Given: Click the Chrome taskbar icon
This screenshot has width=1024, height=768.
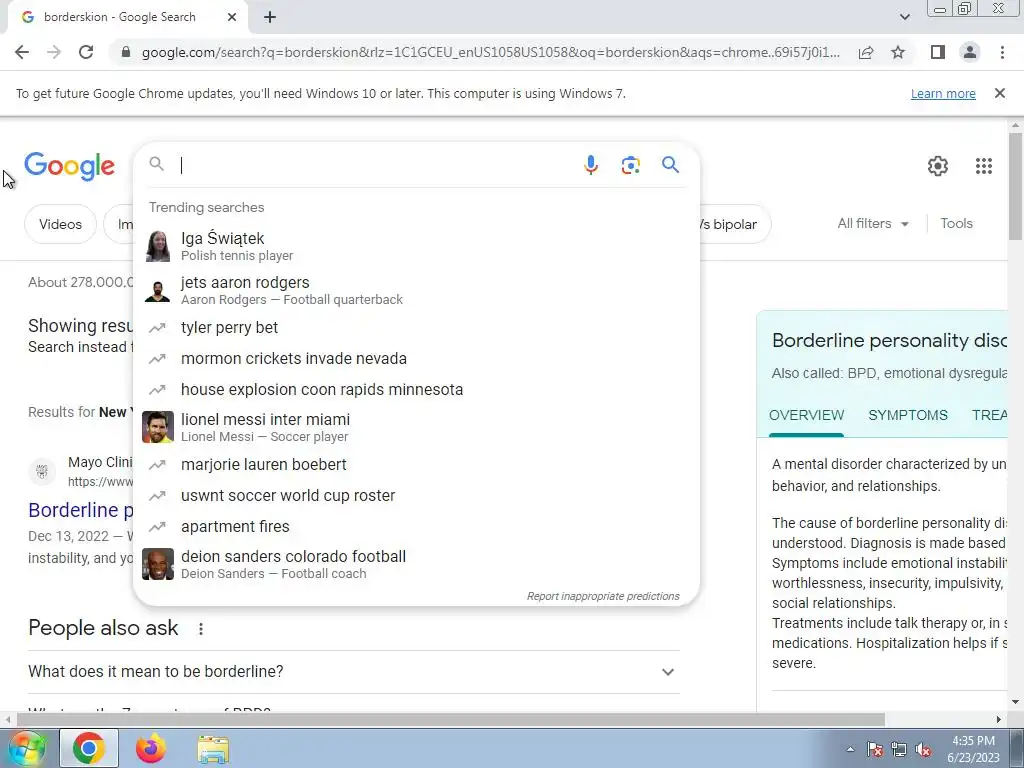Looking at the screenshot, I should click(x=89, y=748).
